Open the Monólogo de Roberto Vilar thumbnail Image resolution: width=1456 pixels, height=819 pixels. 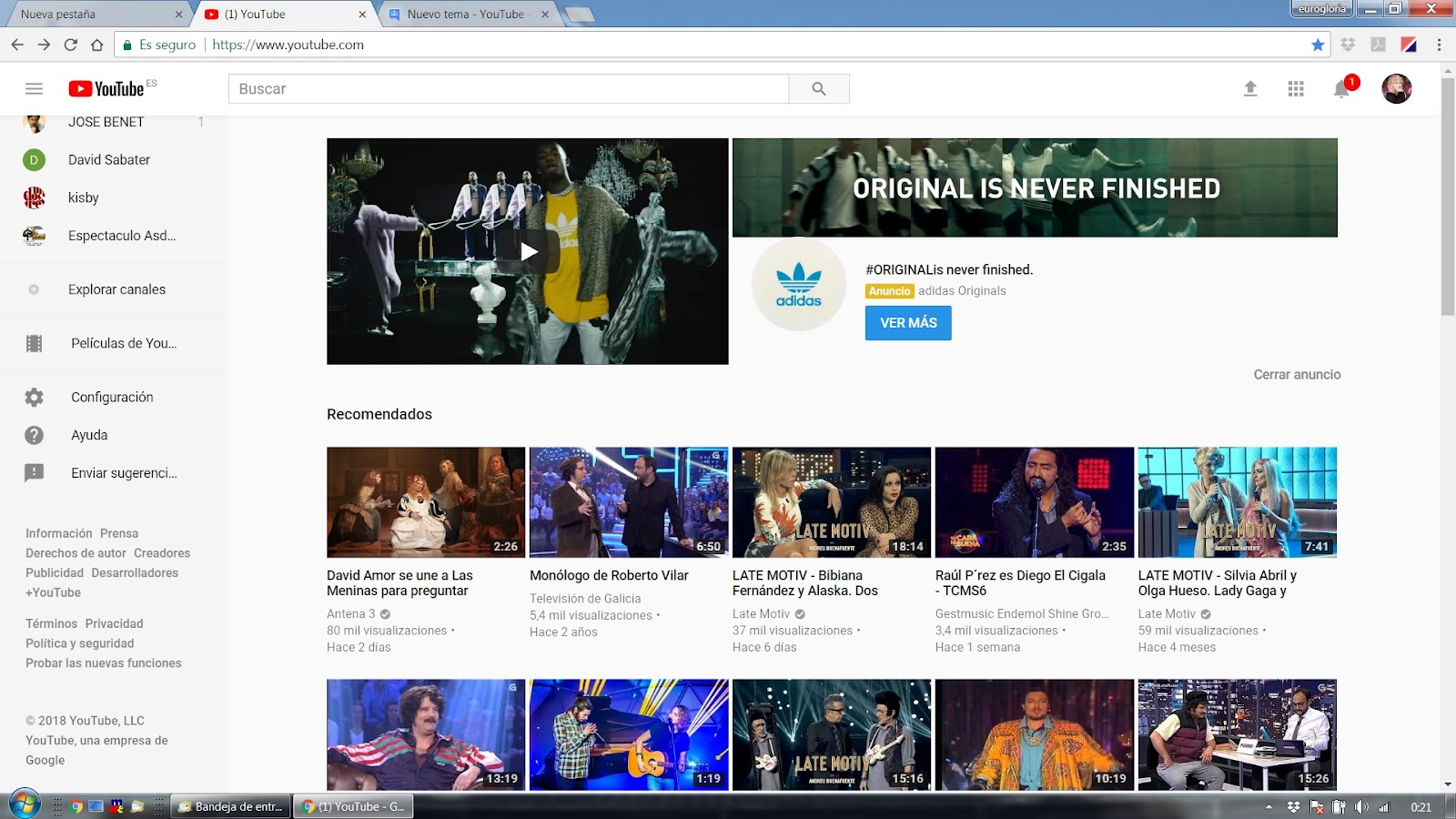629,502
